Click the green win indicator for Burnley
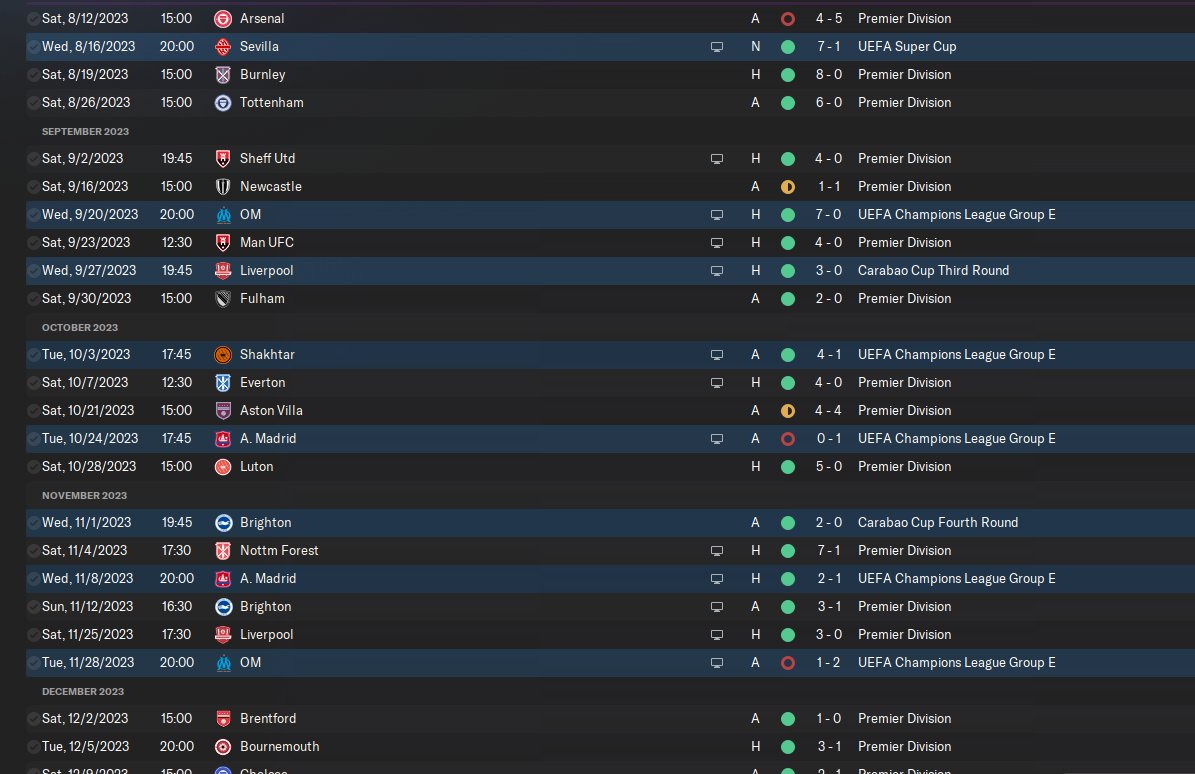Image resolution: width=1195 pixels, height=774 pixels. tap(787, 75)
